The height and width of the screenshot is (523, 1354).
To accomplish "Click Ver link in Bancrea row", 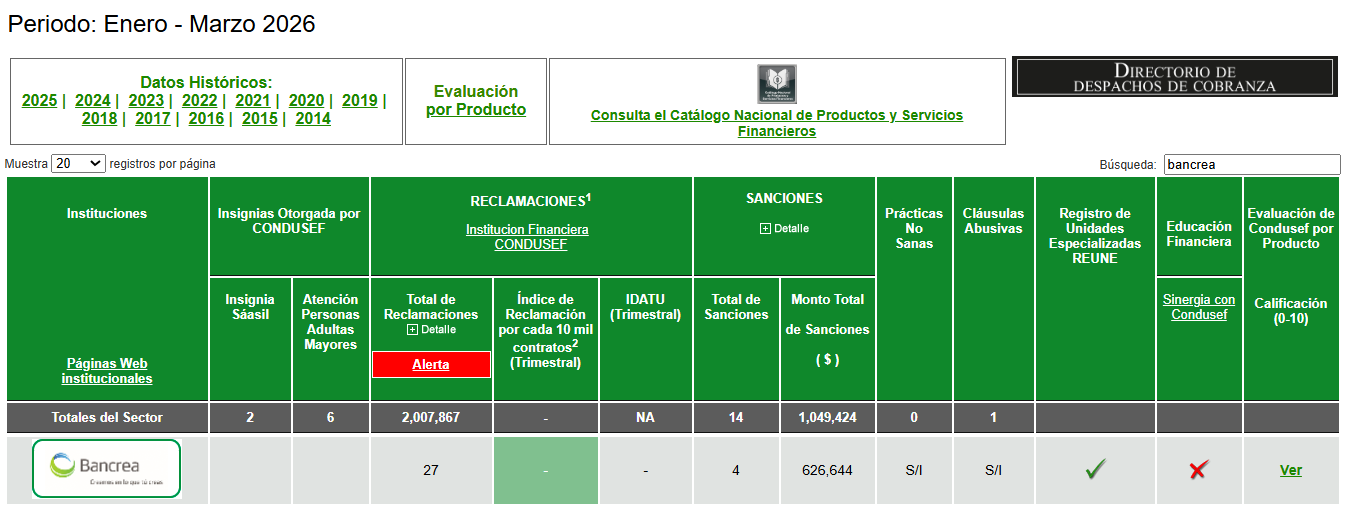I will pos(1291,470).
